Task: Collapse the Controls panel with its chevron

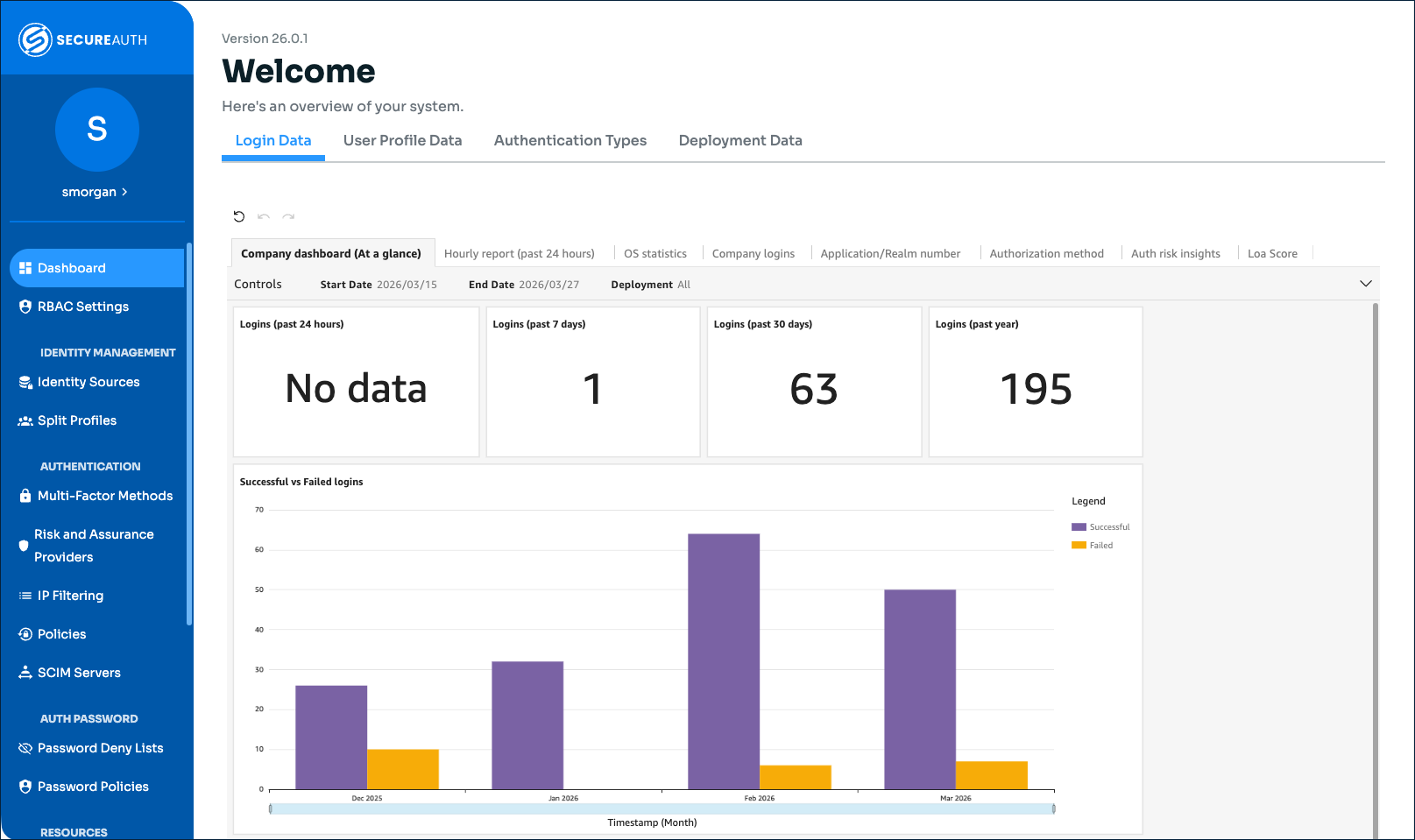Action: pos(1365,284)
